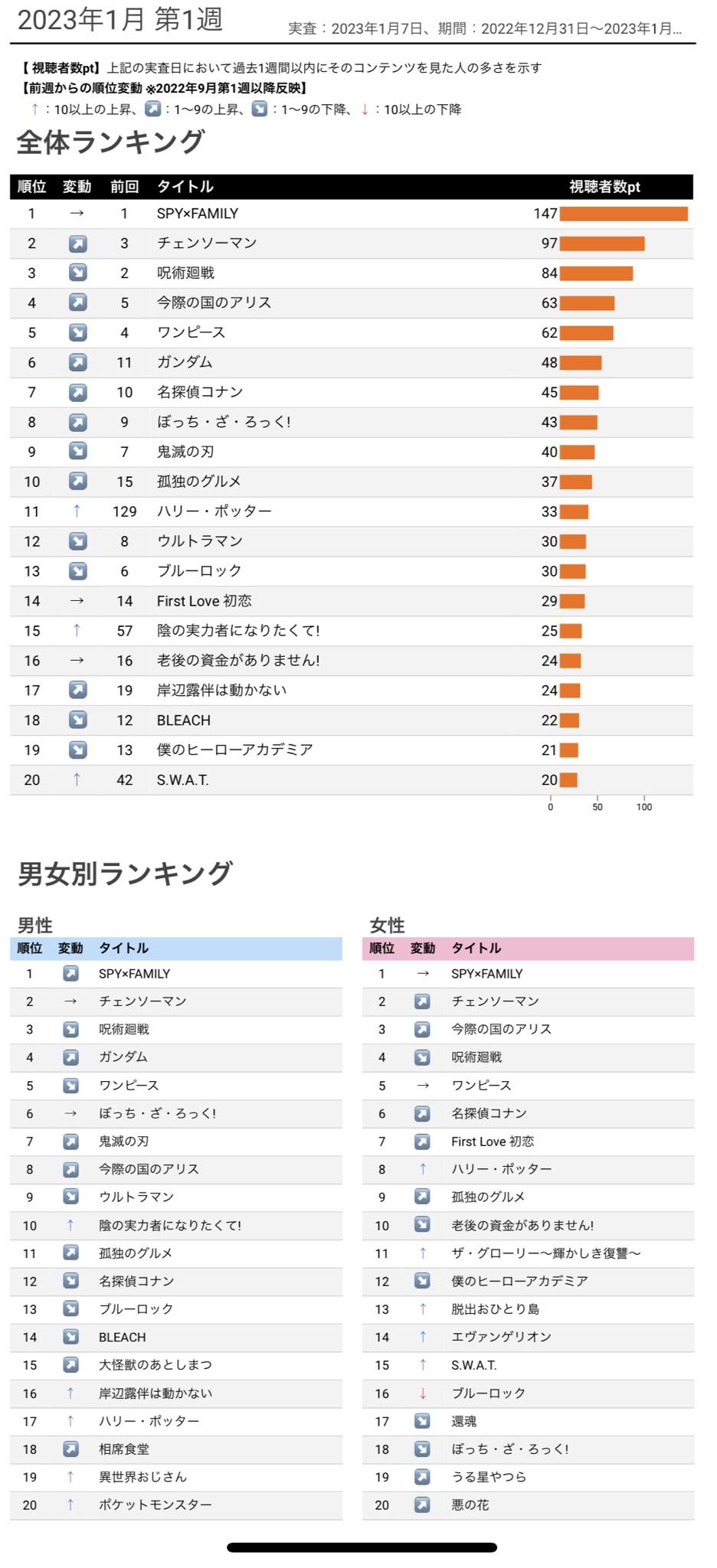Open the S.W.A.T. title in overall ranking
Image resolution: width=717 pixels, height=1568 pixels.
pyautogui.click(x=183, y=780)
